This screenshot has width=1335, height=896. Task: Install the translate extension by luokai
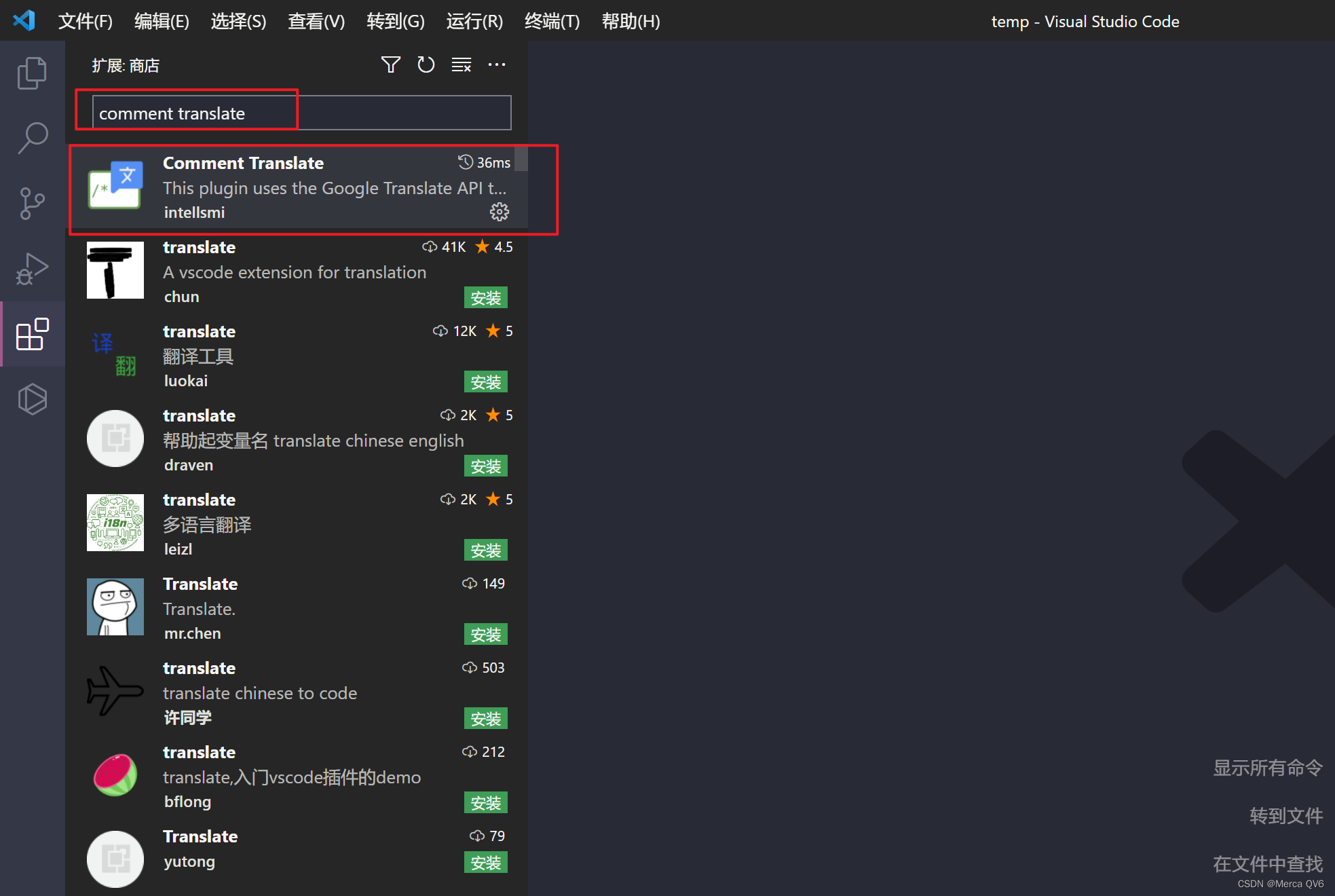coord(485,382)
